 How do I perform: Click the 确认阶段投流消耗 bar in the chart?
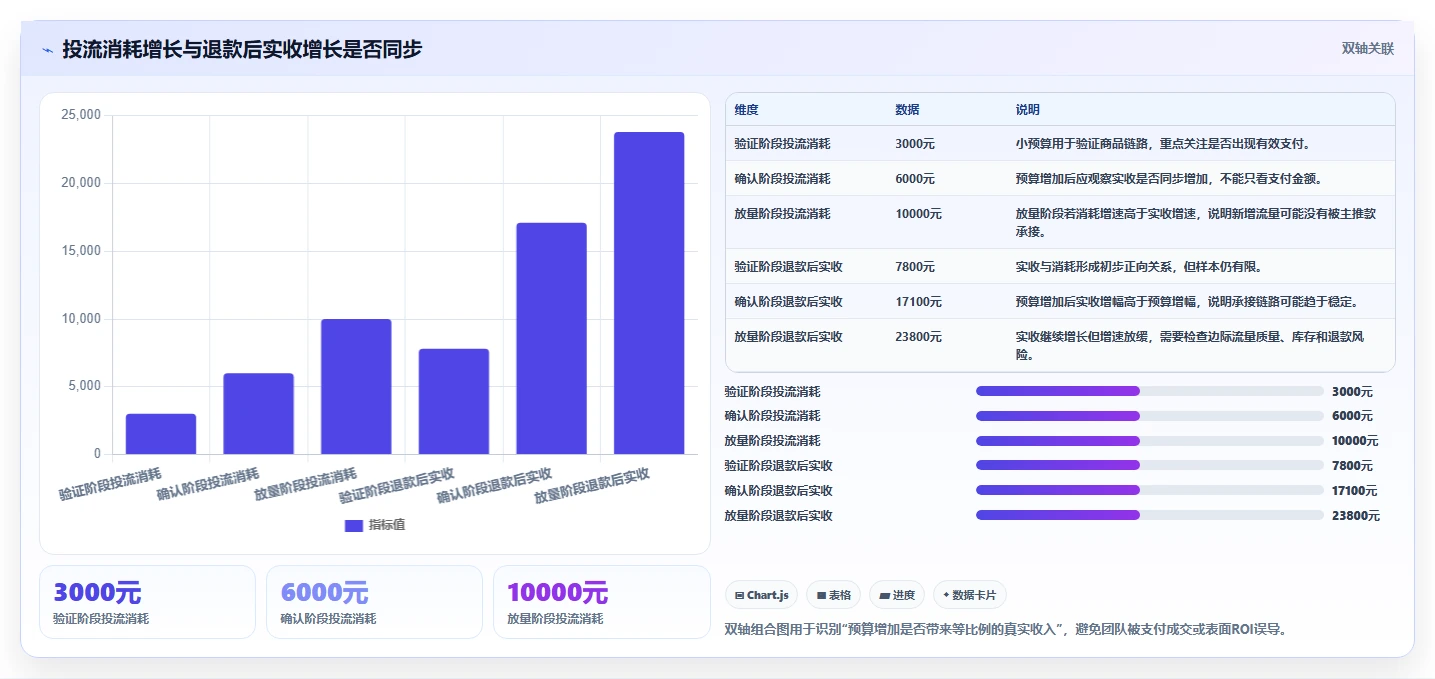point(258,414)
